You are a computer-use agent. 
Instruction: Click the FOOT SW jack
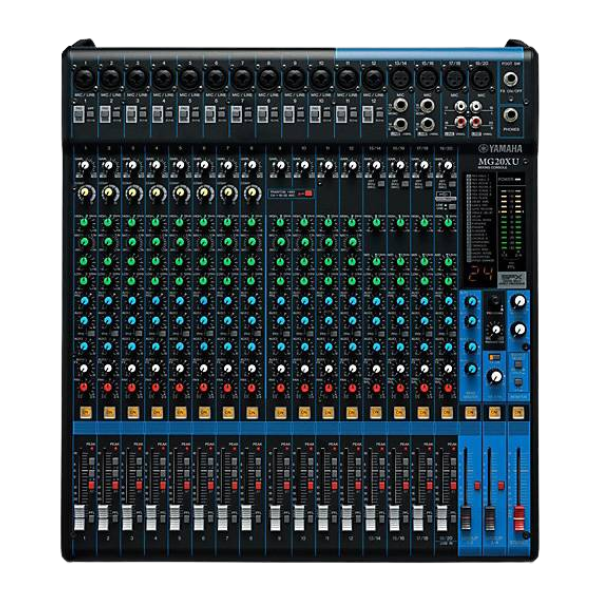point(511,78)
